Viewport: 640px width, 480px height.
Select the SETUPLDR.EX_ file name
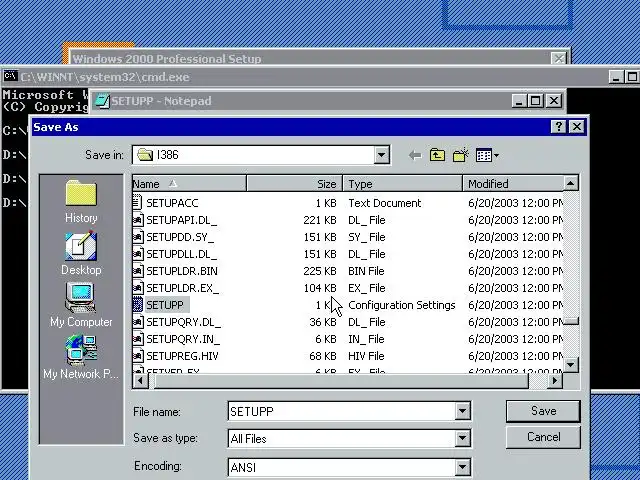(x=182, y=288)
